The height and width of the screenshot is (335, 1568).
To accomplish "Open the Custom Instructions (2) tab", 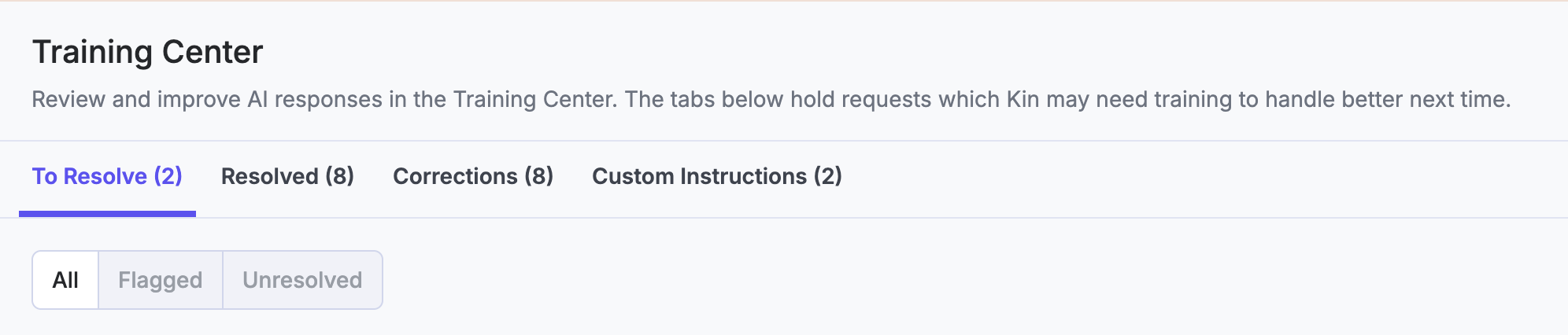I will pyautogui.click(x=717, y=176).
